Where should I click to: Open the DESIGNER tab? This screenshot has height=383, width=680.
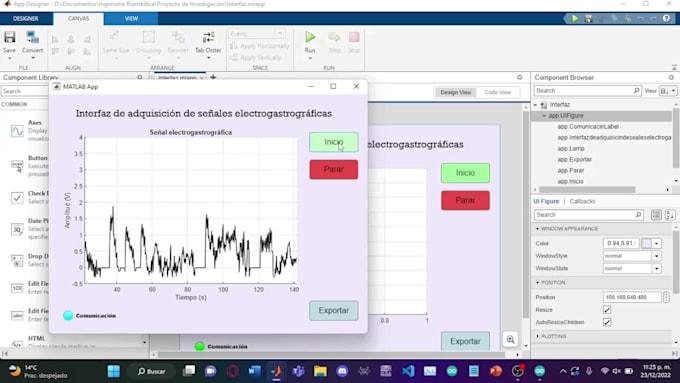[26, 19]
